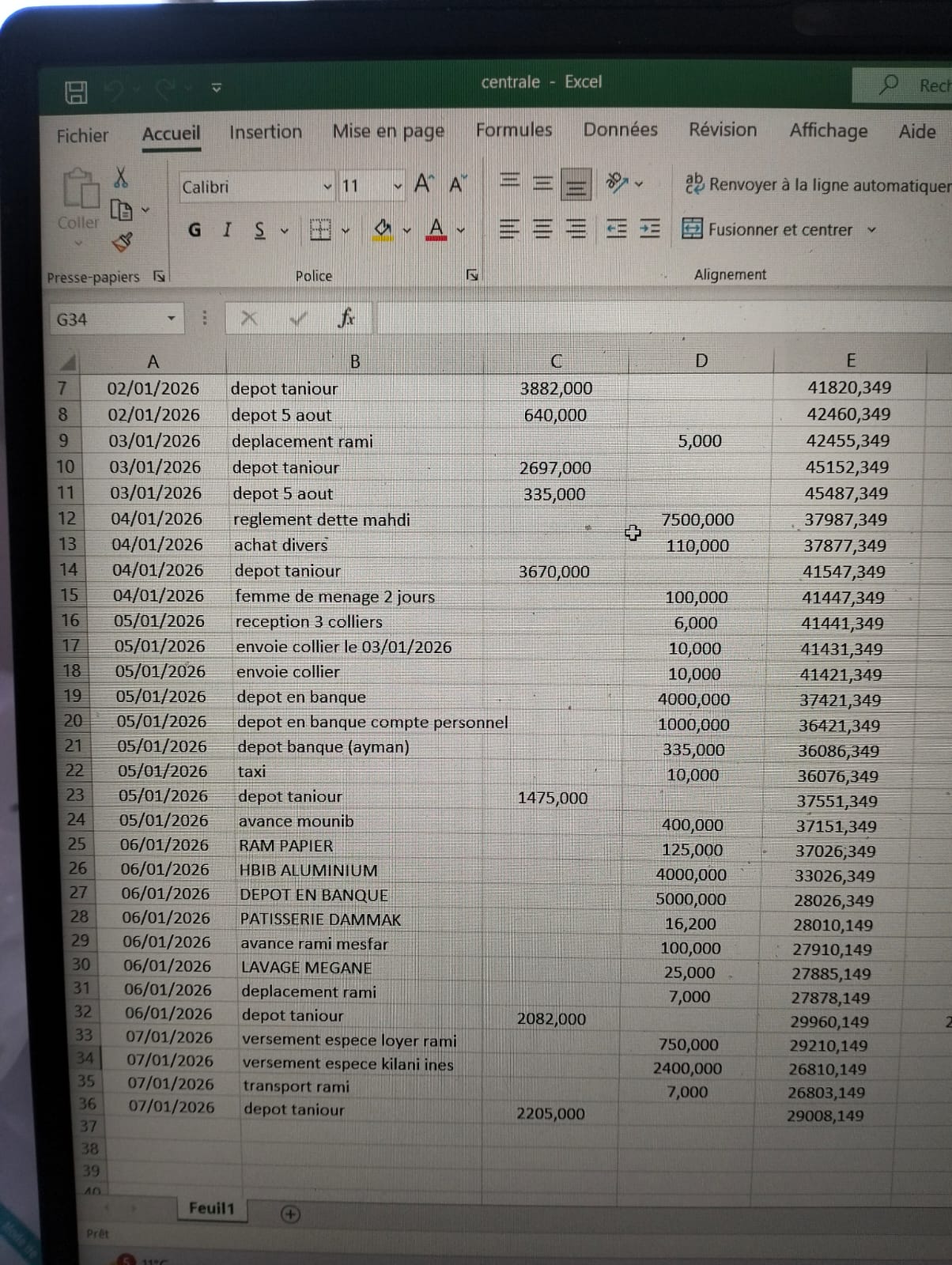The width and height of the screenshot is (952, 1265).
Task: Toggle Bold formatting (G)
Action: pos(195,230)
